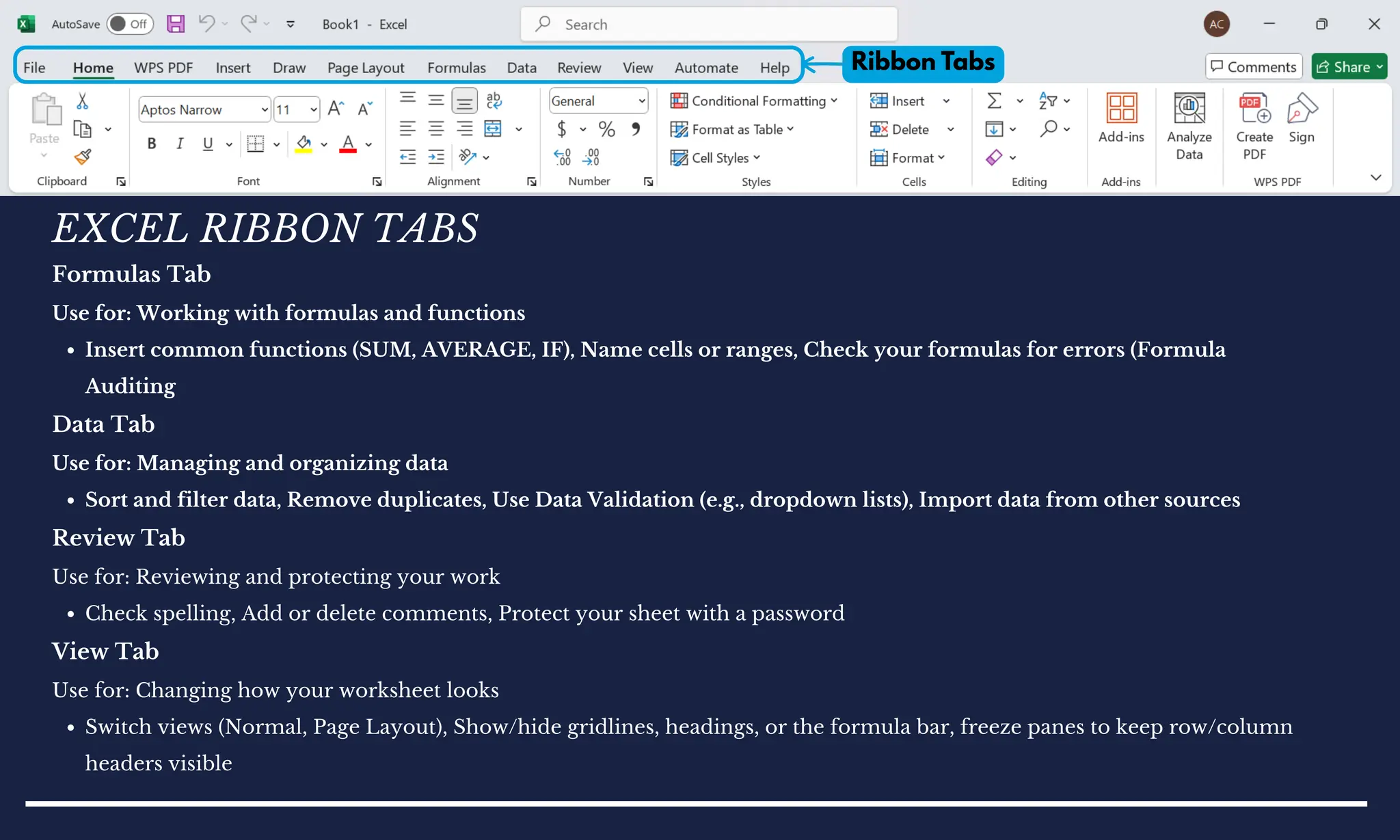The height and width of the screenshot is (840, 1400).
Task: Click the Middle Align icon
Action: point(436,100)
